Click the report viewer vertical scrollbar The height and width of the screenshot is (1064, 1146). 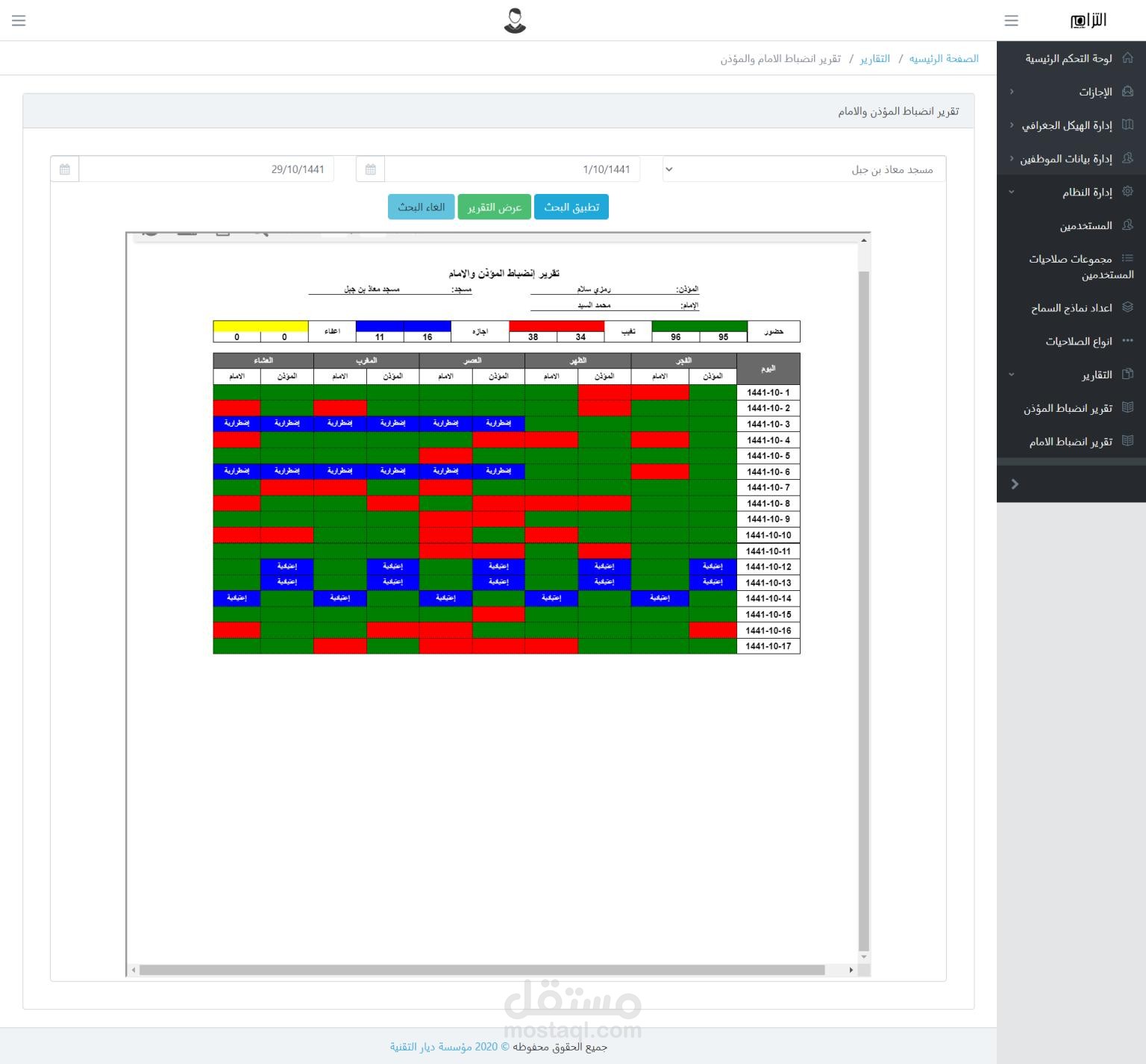tap(864, 612)
